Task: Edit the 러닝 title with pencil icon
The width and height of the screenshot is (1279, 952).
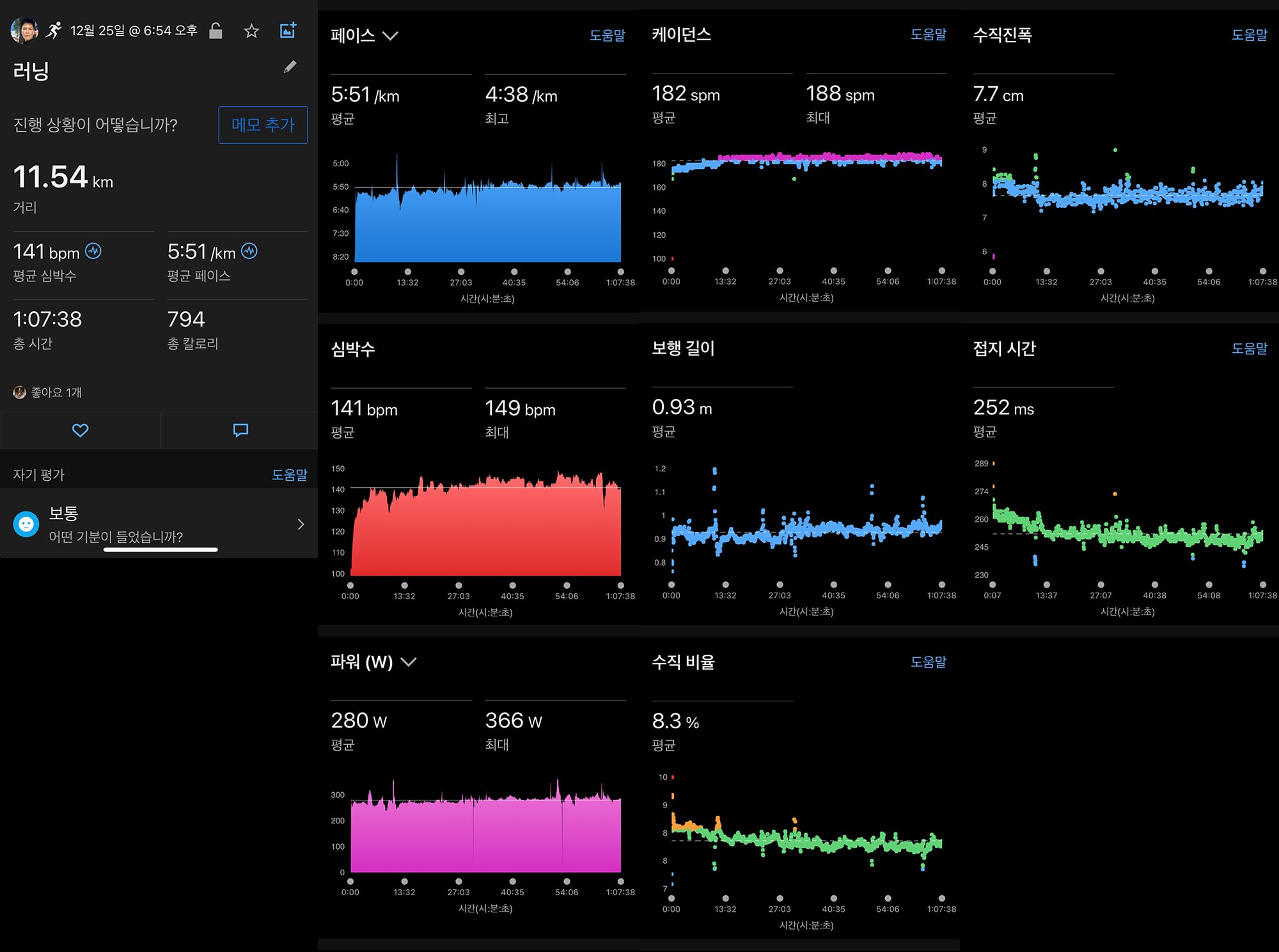Action: (290, 66)
